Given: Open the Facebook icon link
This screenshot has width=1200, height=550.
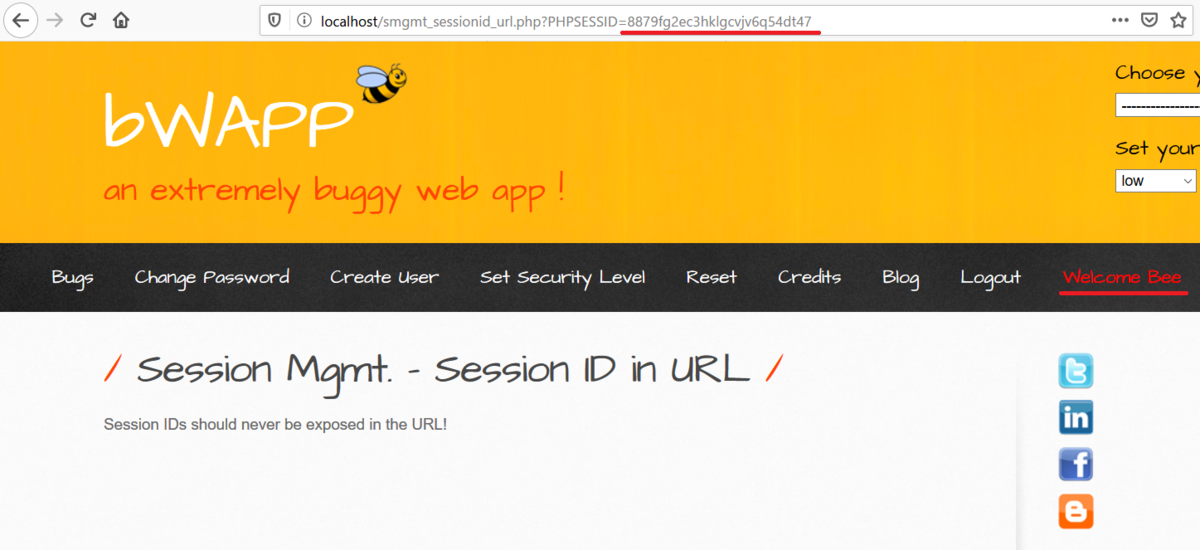Looking at the screenshot, I should coord(1076,464).
